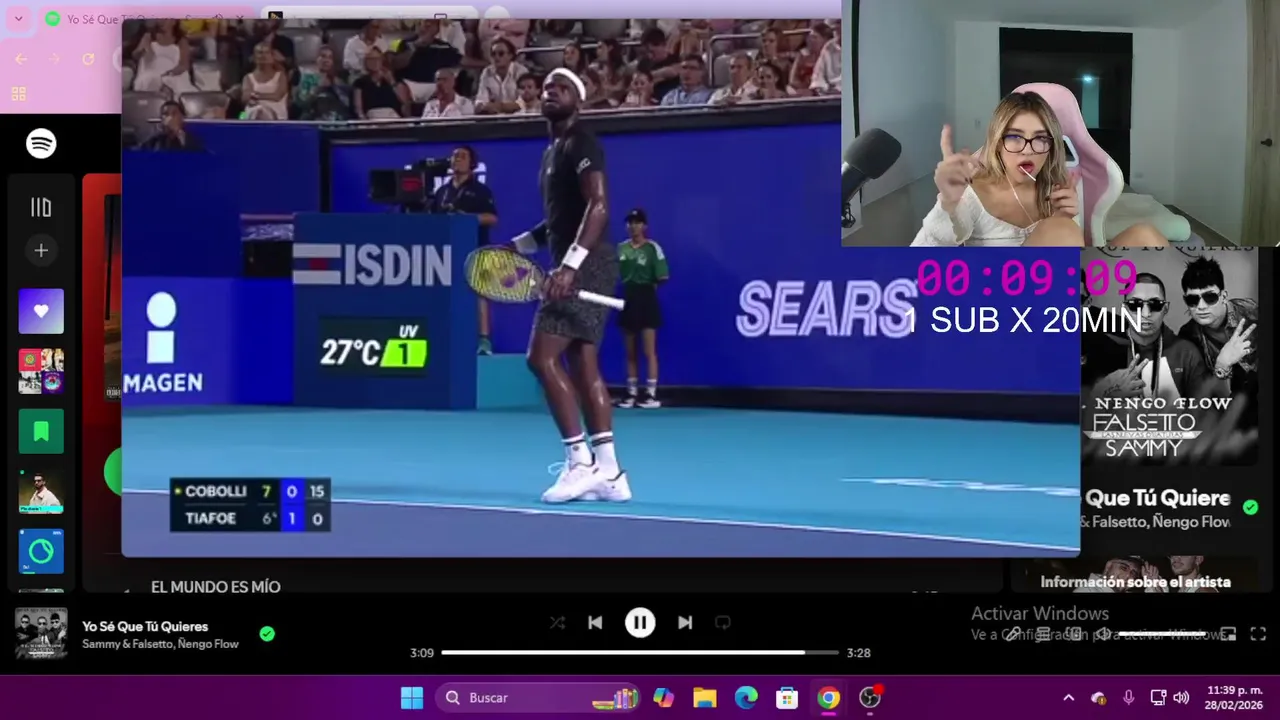Screen dimensions: 1280x720
Task: Open the Windows Start menu
Action: 412,698
